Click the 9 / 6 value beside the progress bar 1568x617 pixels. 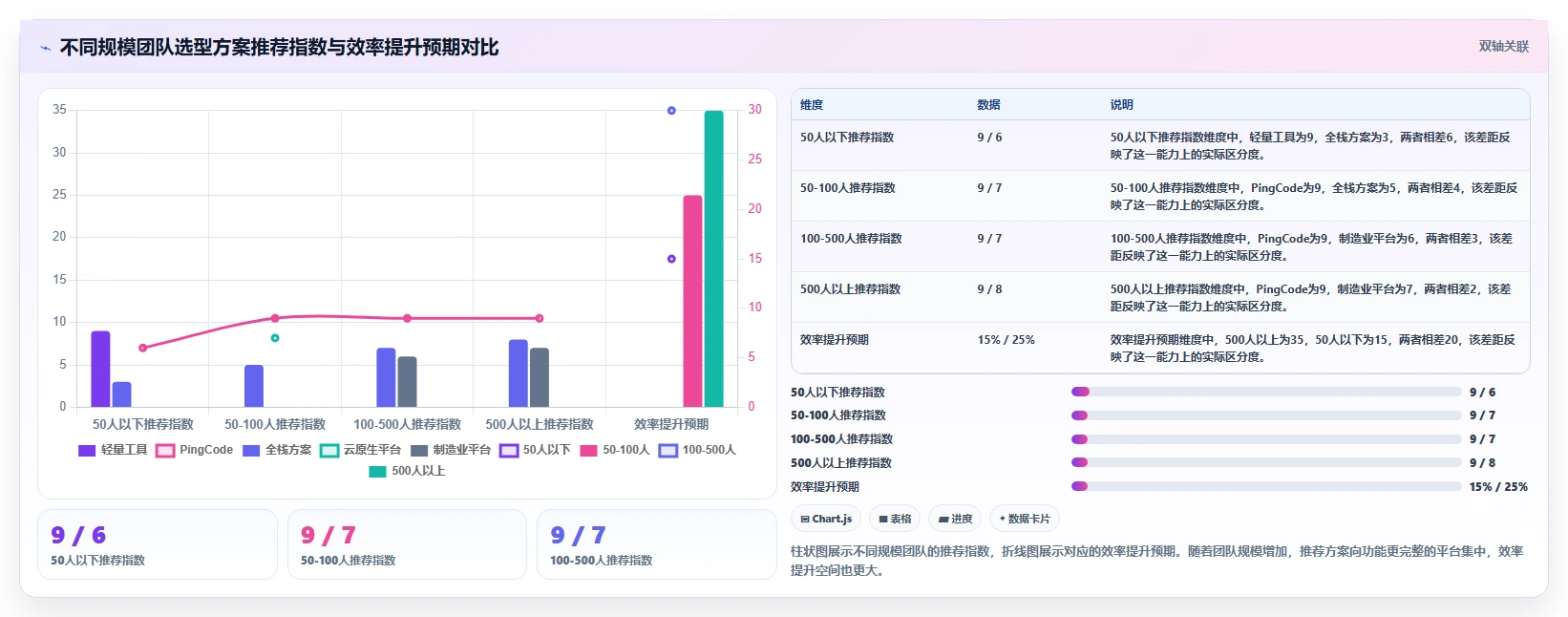pyautogui.click(x=1482, y=393)
